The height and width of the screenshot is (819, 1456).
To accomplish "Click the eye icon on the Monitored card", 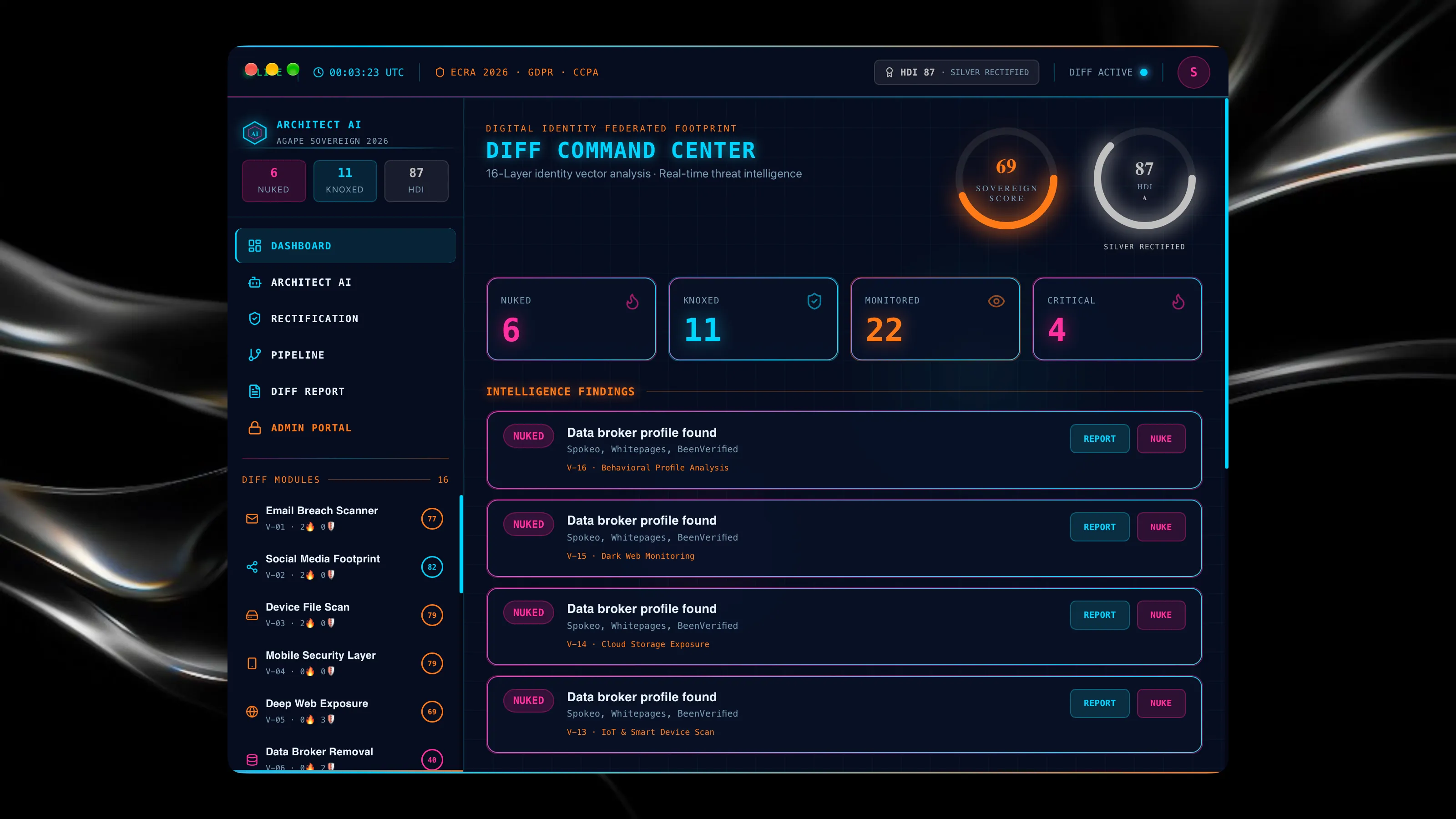I will (x=996, y=301).
